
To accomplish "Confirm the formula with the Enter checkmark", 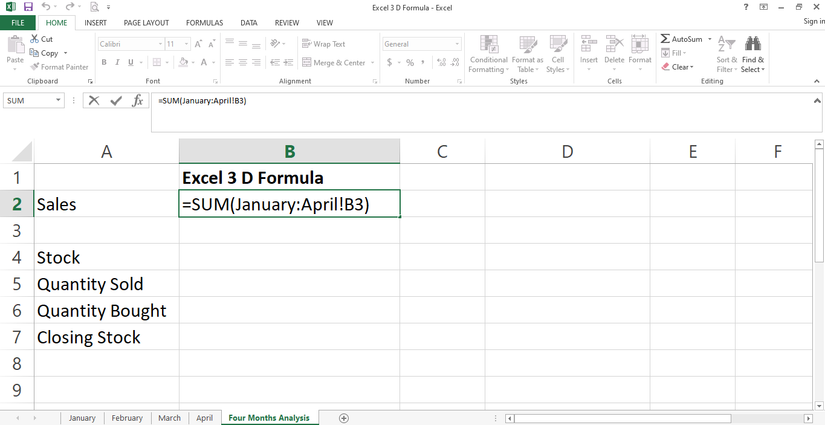I will [116, 101].
